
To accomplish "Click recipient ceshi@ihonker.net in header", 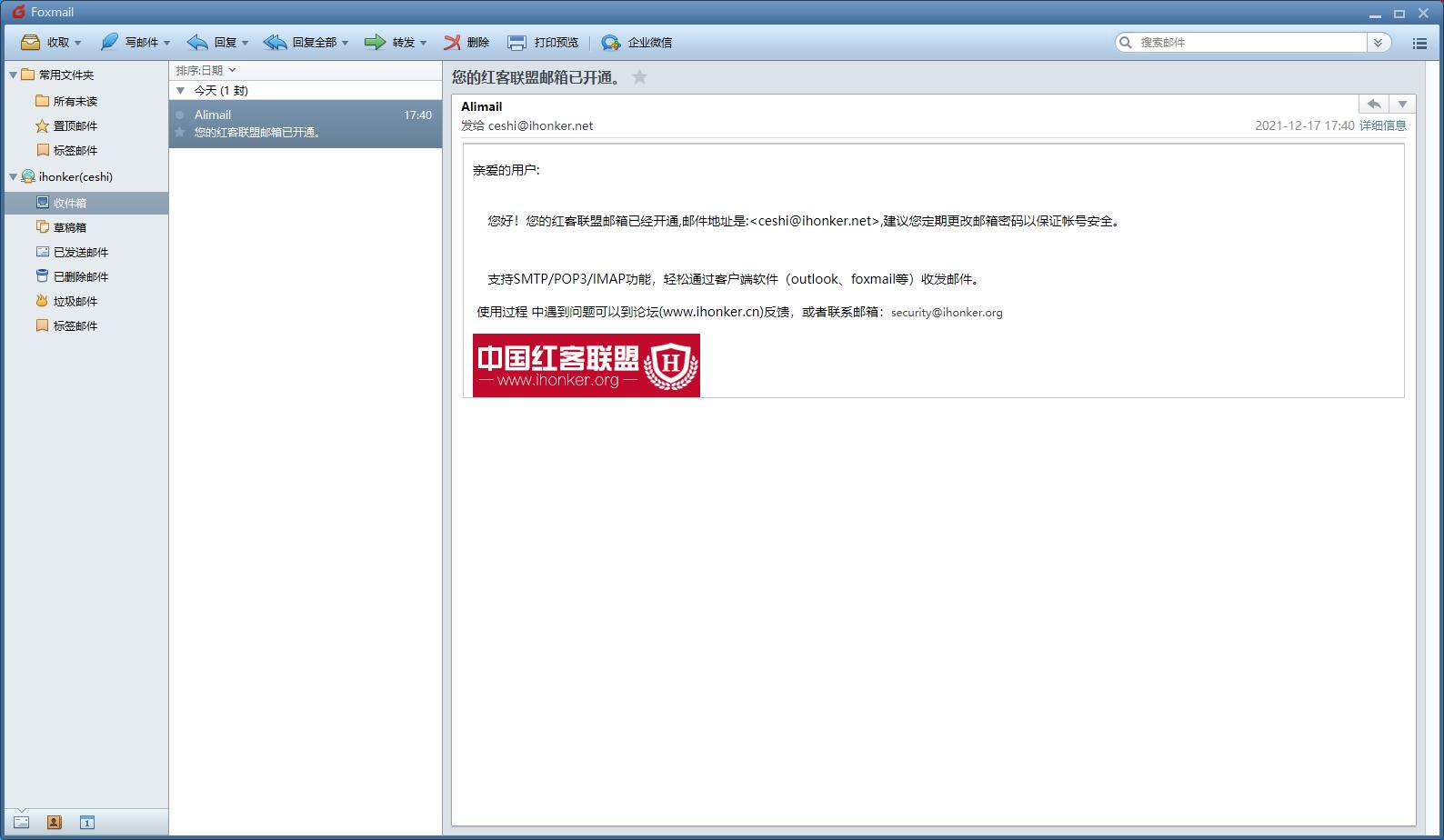I will 540,125.
